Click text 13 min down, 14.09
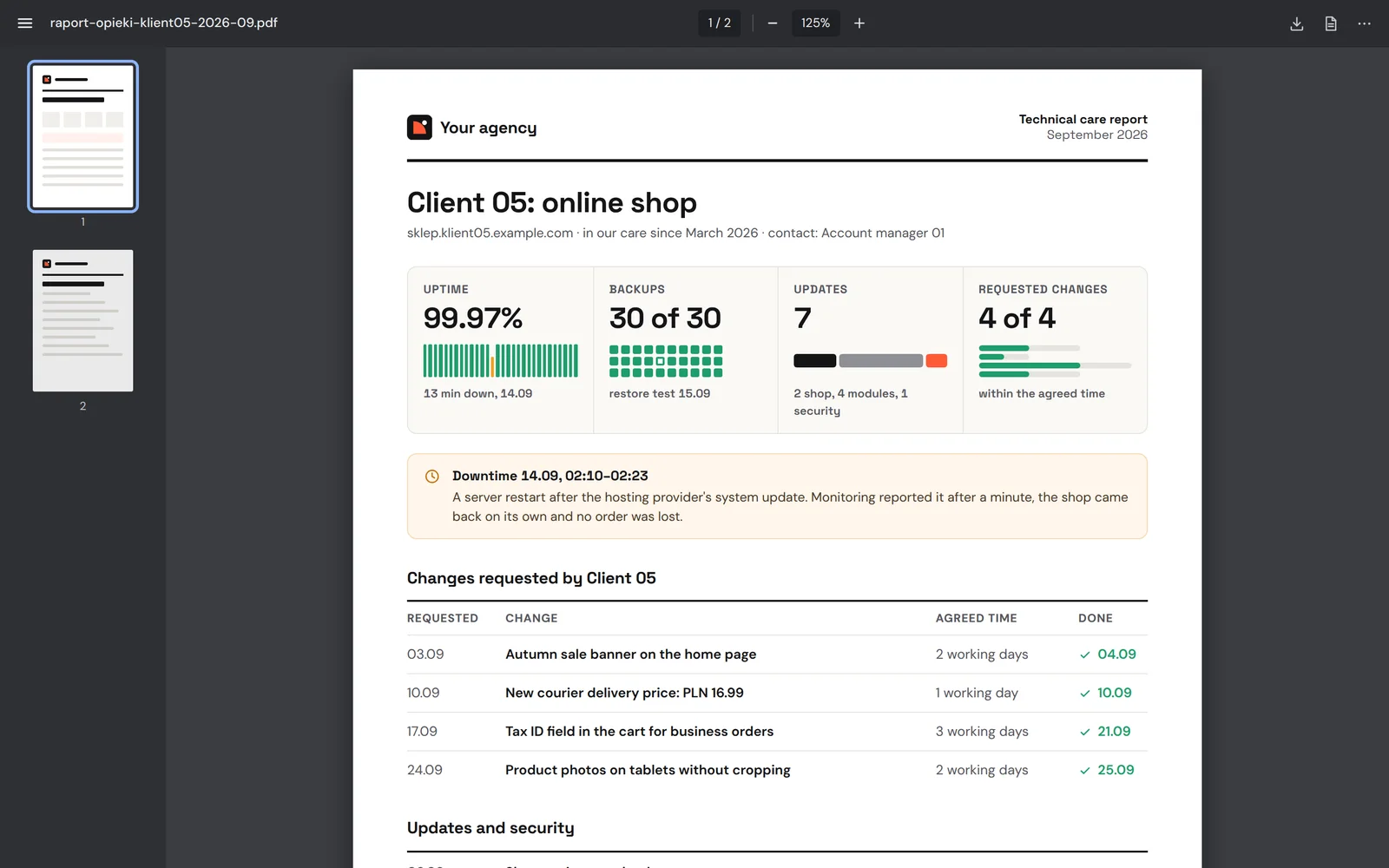The image size is (1389, 868). (478, 394)
